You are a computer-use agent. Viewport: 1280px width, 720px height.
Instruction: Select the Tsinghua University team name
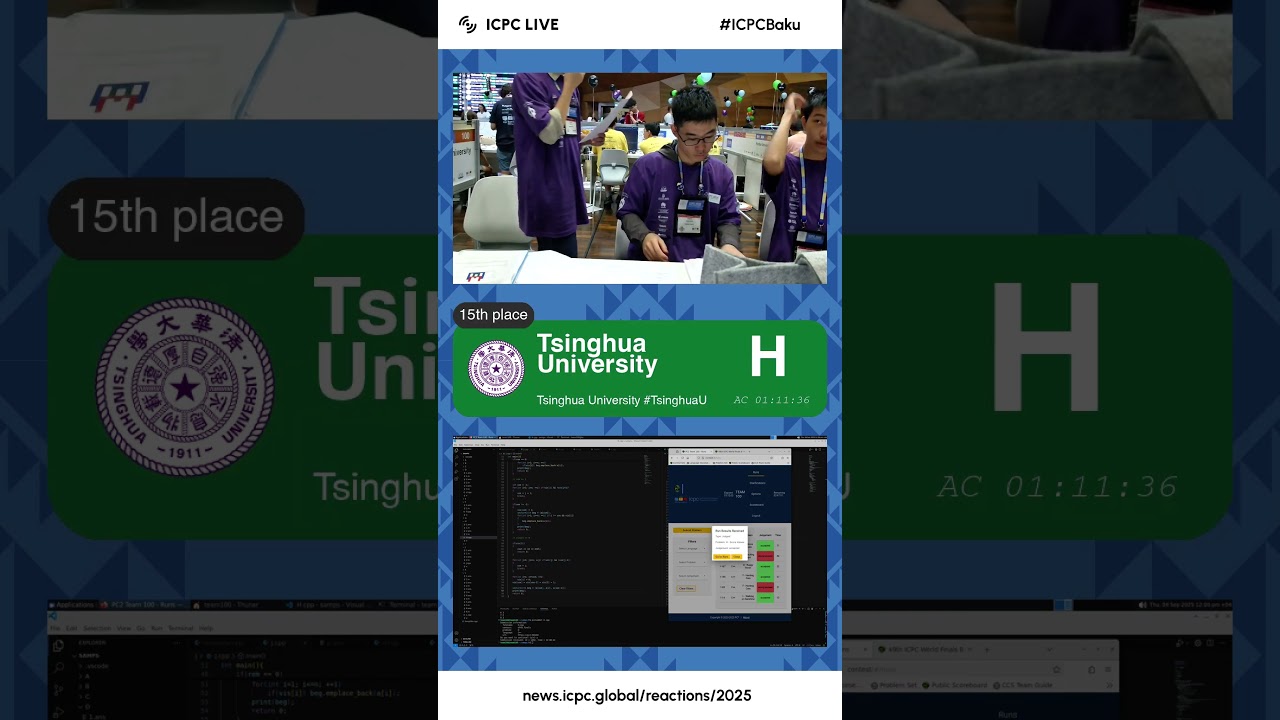pyautogui.click(x=597, y=354)
